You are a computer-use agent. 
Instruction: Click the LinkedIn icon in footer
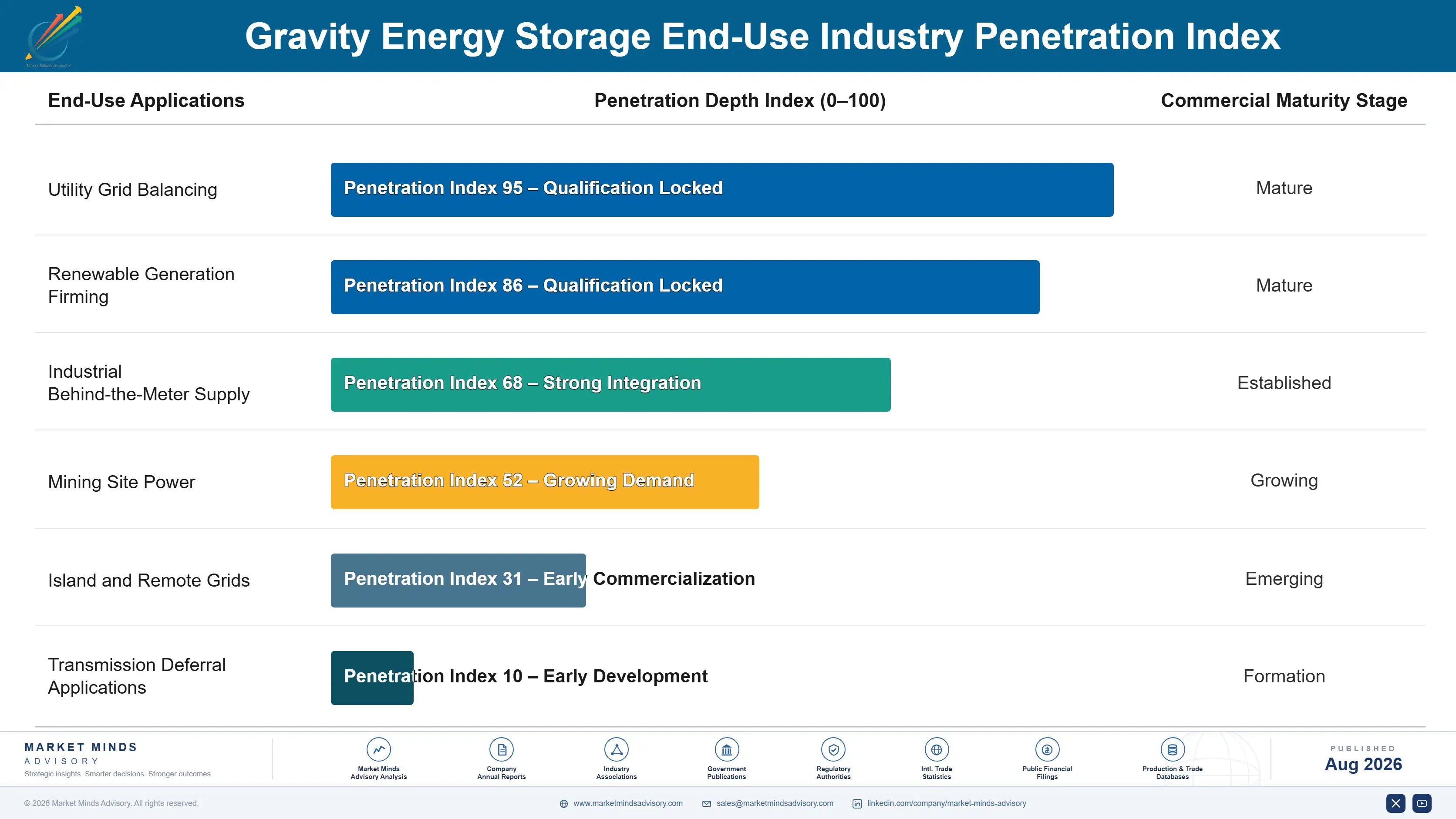(857, 803)
